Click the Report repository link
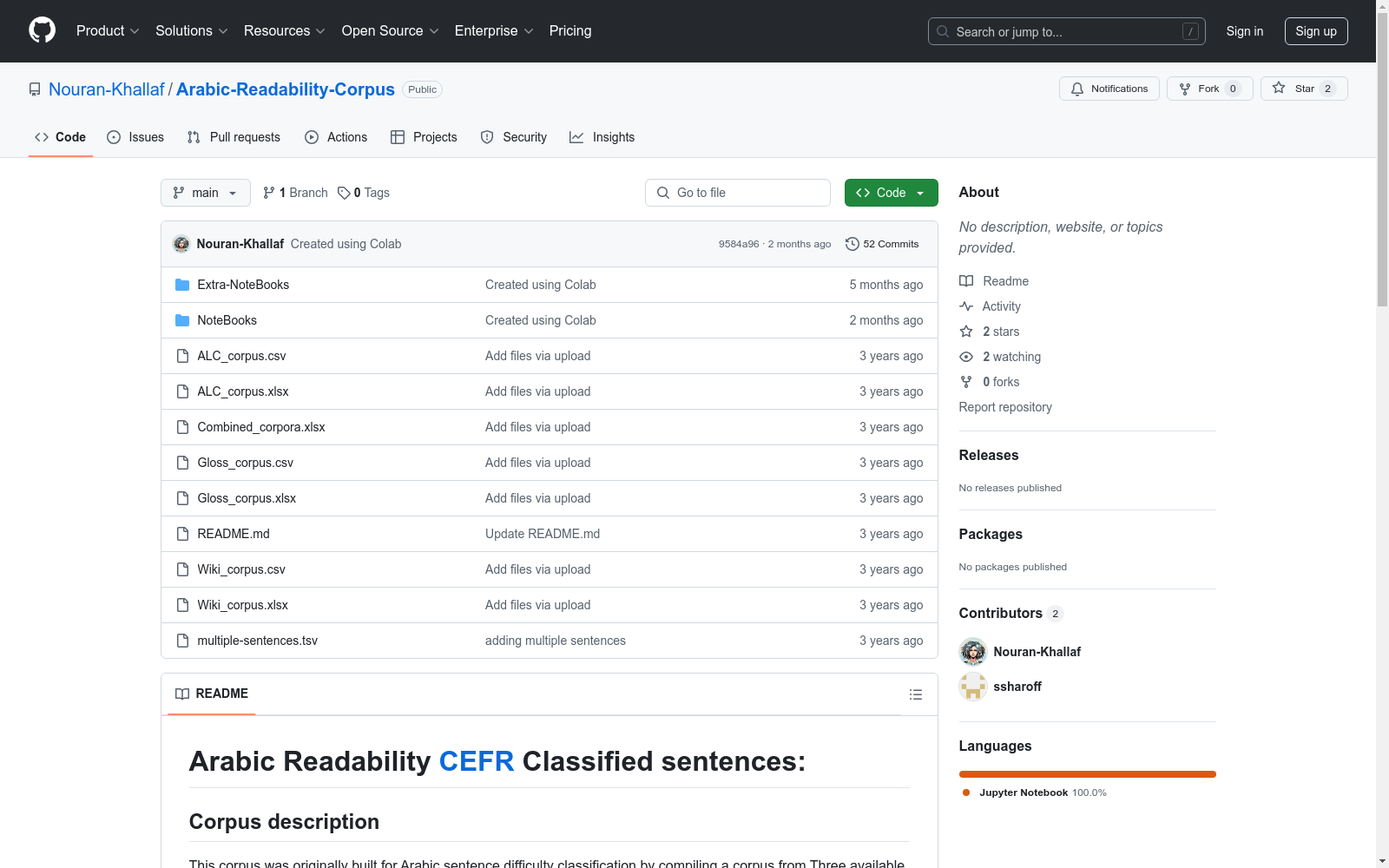1389x868 pixels. point(1005,407)
